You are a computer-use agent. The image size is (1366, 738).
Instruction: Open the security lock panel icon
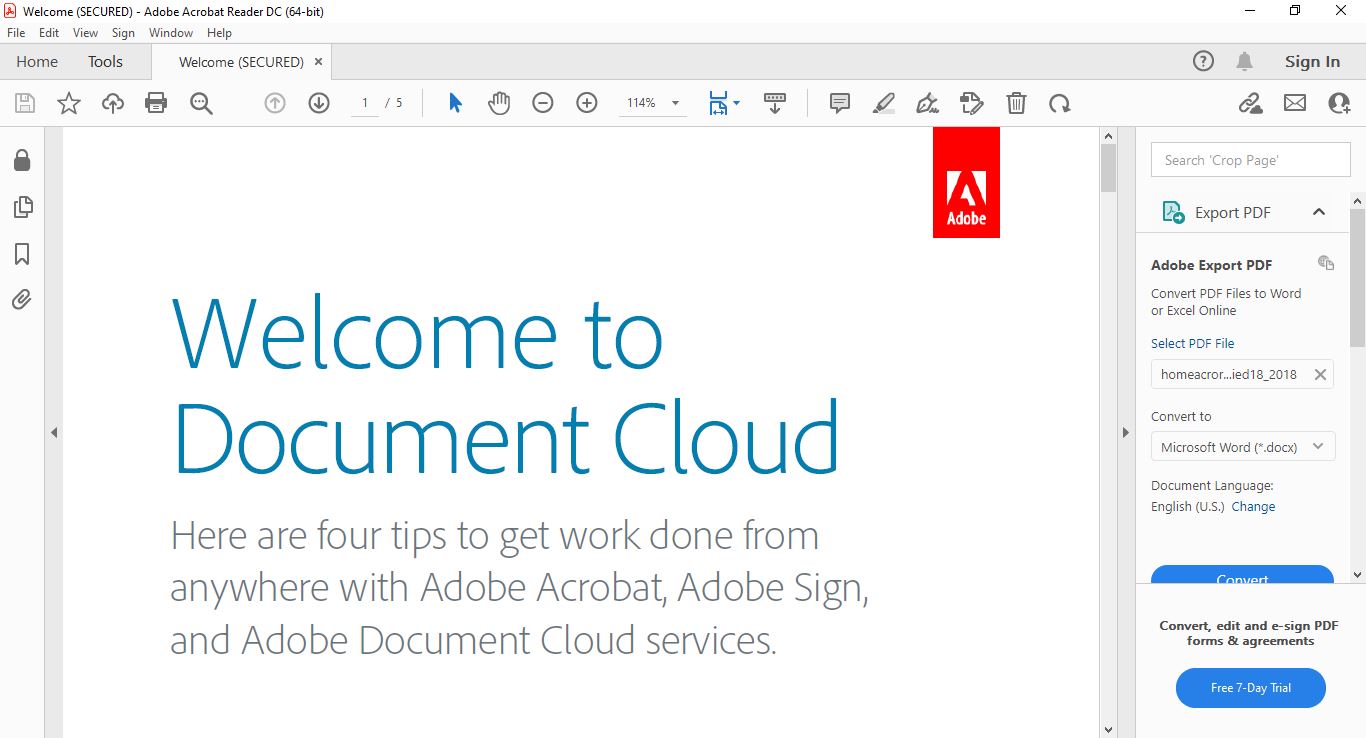coord(22,160)
